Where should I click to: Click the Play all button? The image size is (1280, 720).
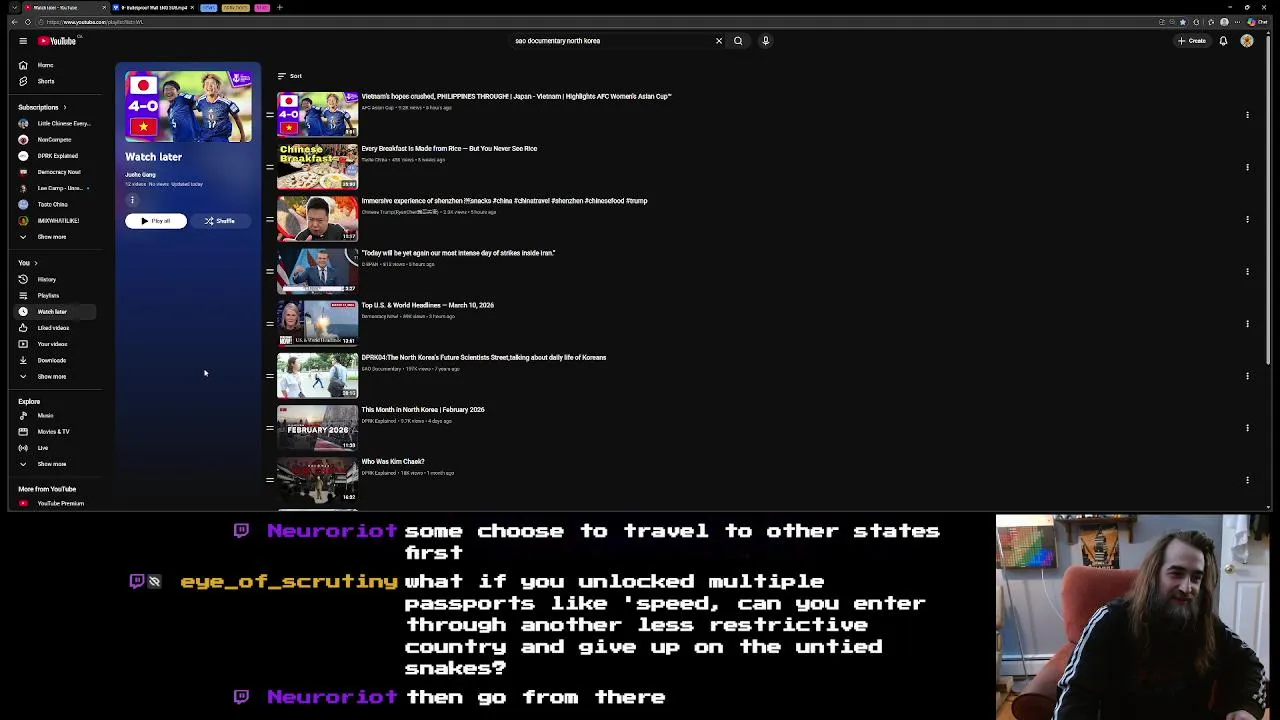pyautogui.click(x=156, y=221)
